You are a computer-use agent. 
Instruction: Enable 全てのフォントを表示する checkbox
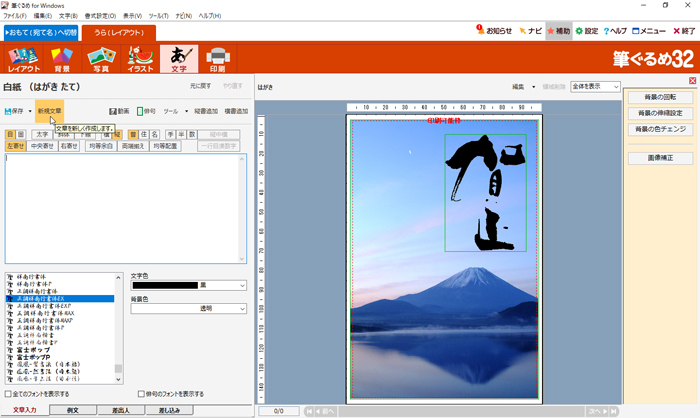(9, 394)
